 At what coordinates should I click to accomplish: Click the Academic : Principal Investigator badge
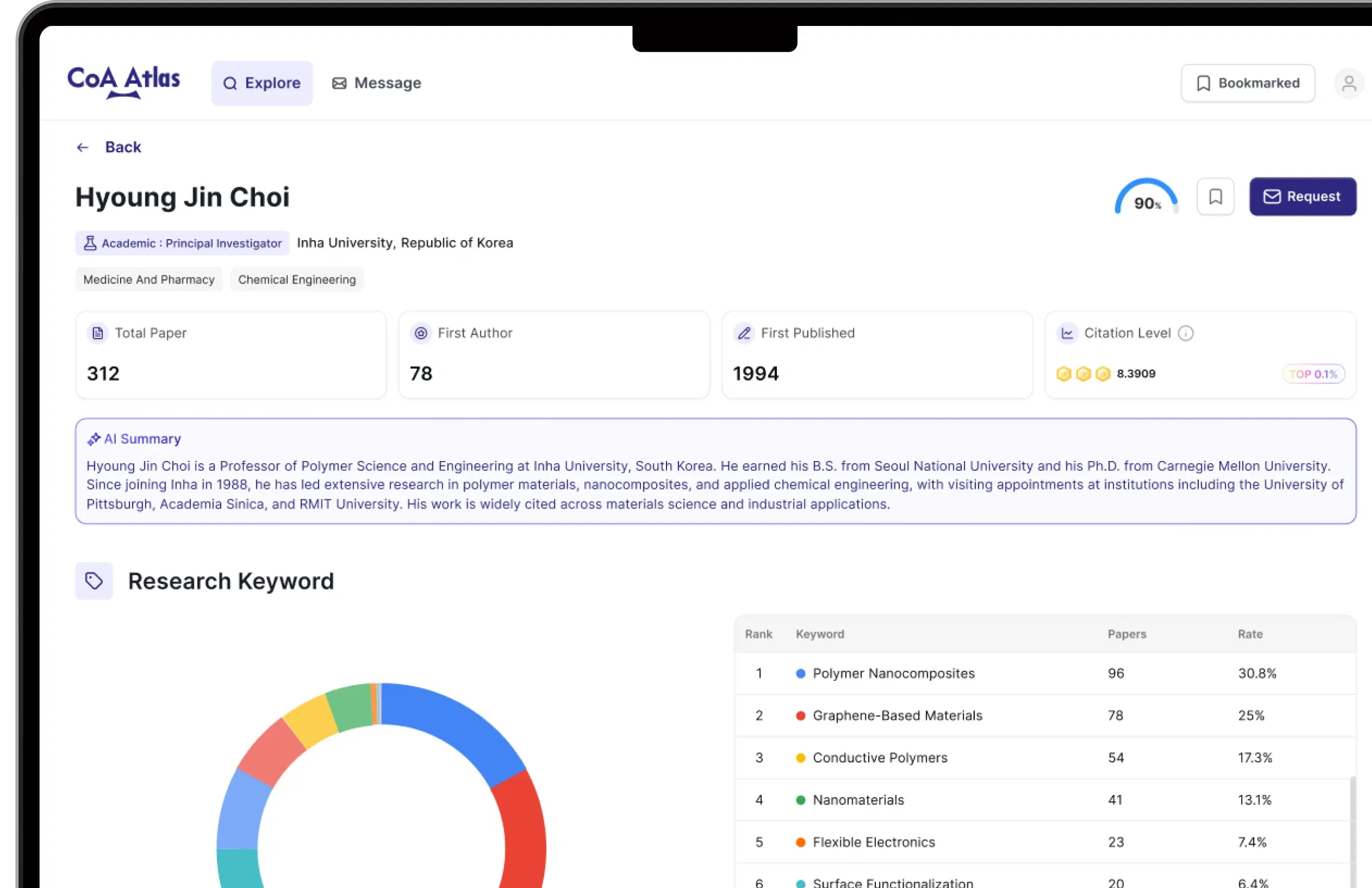pos(182,243)
